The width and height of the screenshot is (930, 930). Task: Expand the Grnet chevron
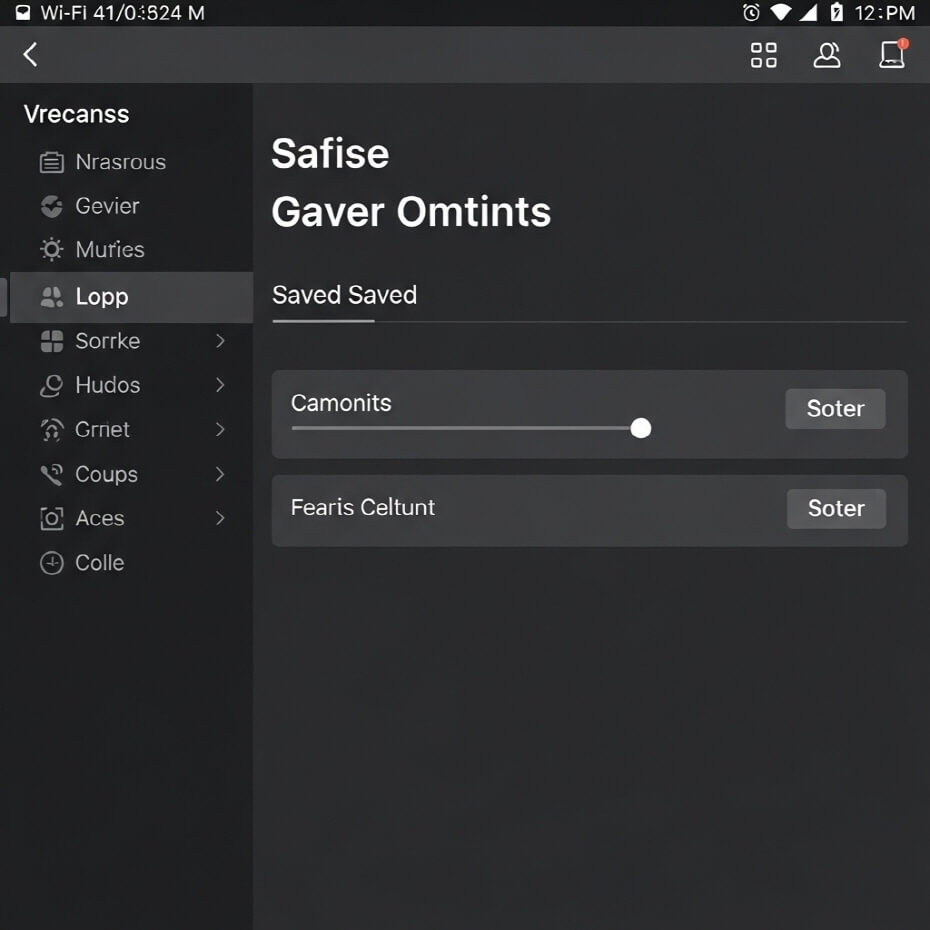220,429
